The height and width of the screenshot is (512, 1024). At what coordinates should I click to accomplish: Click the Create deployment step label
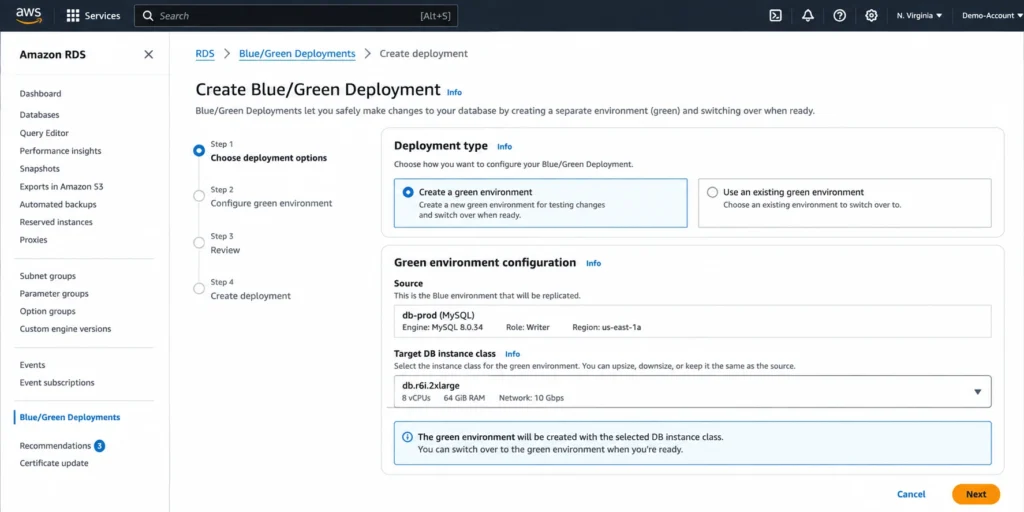(251, 296)
